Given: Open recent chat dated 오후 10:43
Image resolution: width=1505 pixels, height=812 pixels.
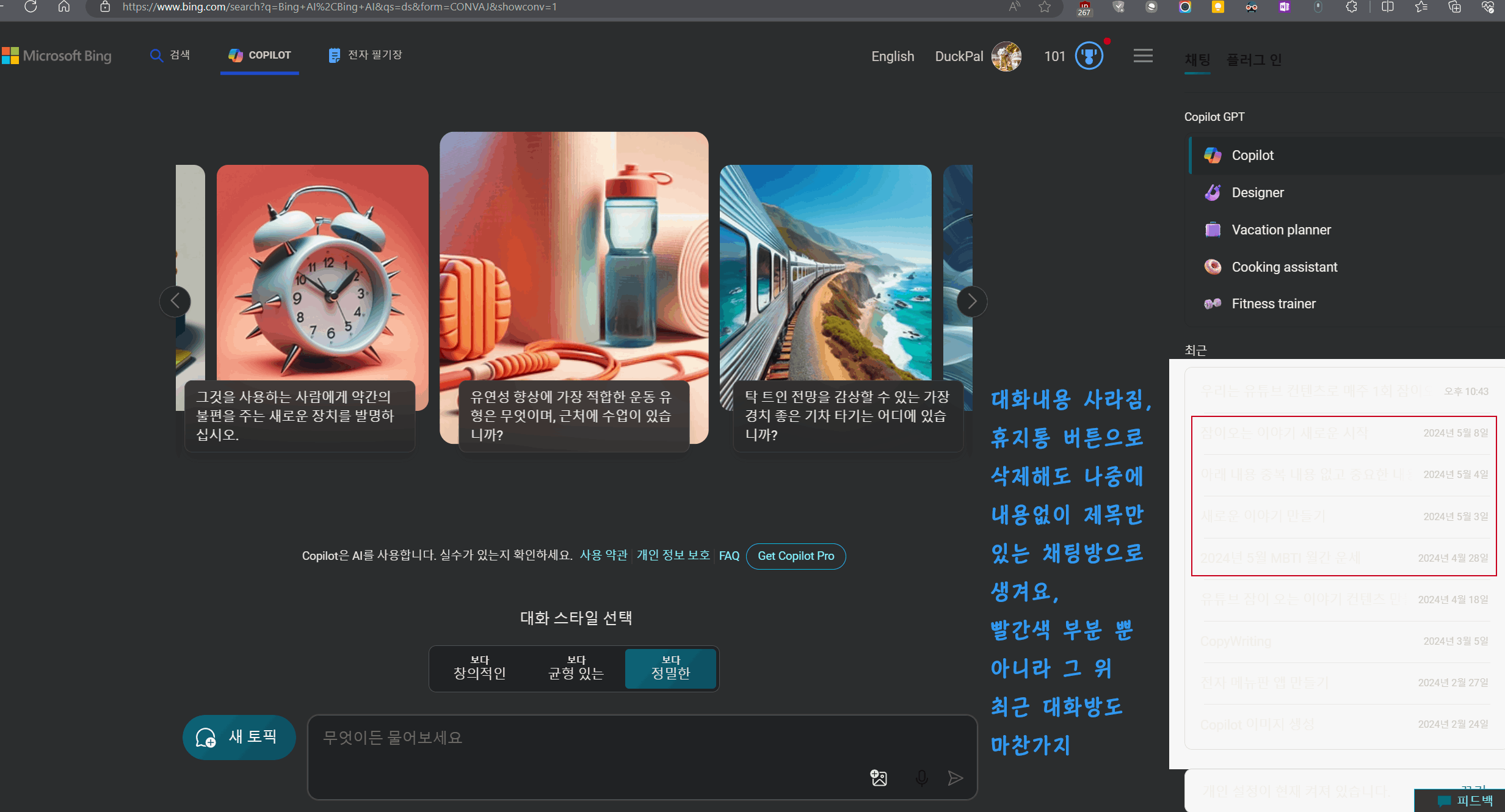Looking at the screenshot, I should click(x=1344, y=391).
